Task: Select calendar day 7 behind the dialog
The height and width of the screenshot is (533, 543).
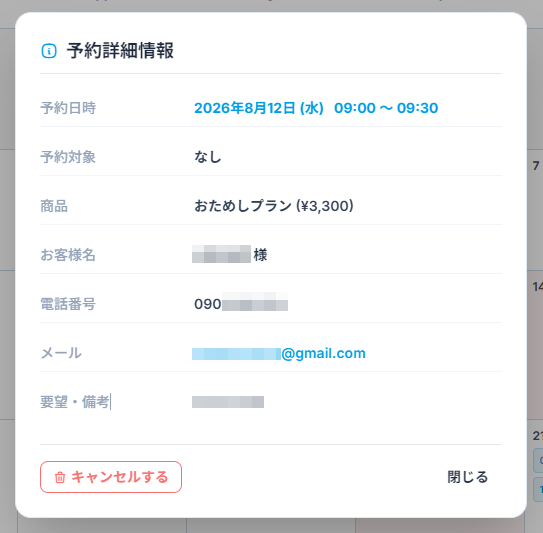Action: point(536,166)
